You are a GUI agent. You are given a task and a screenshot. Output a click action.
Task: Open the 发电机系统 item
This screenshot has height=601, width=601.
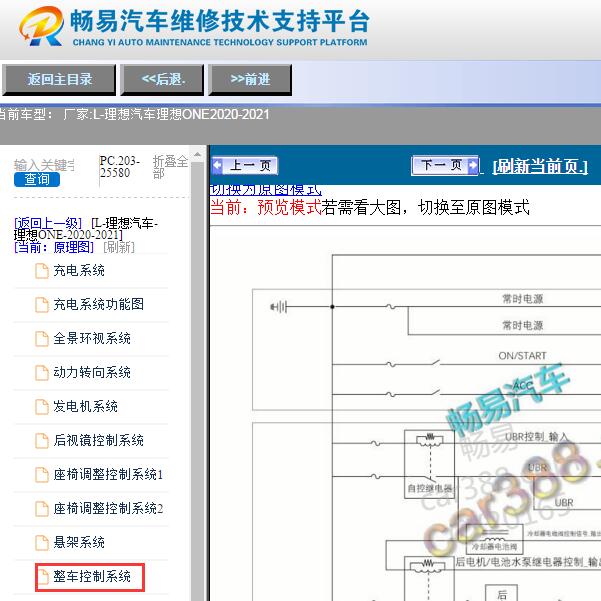coord(85,406)
